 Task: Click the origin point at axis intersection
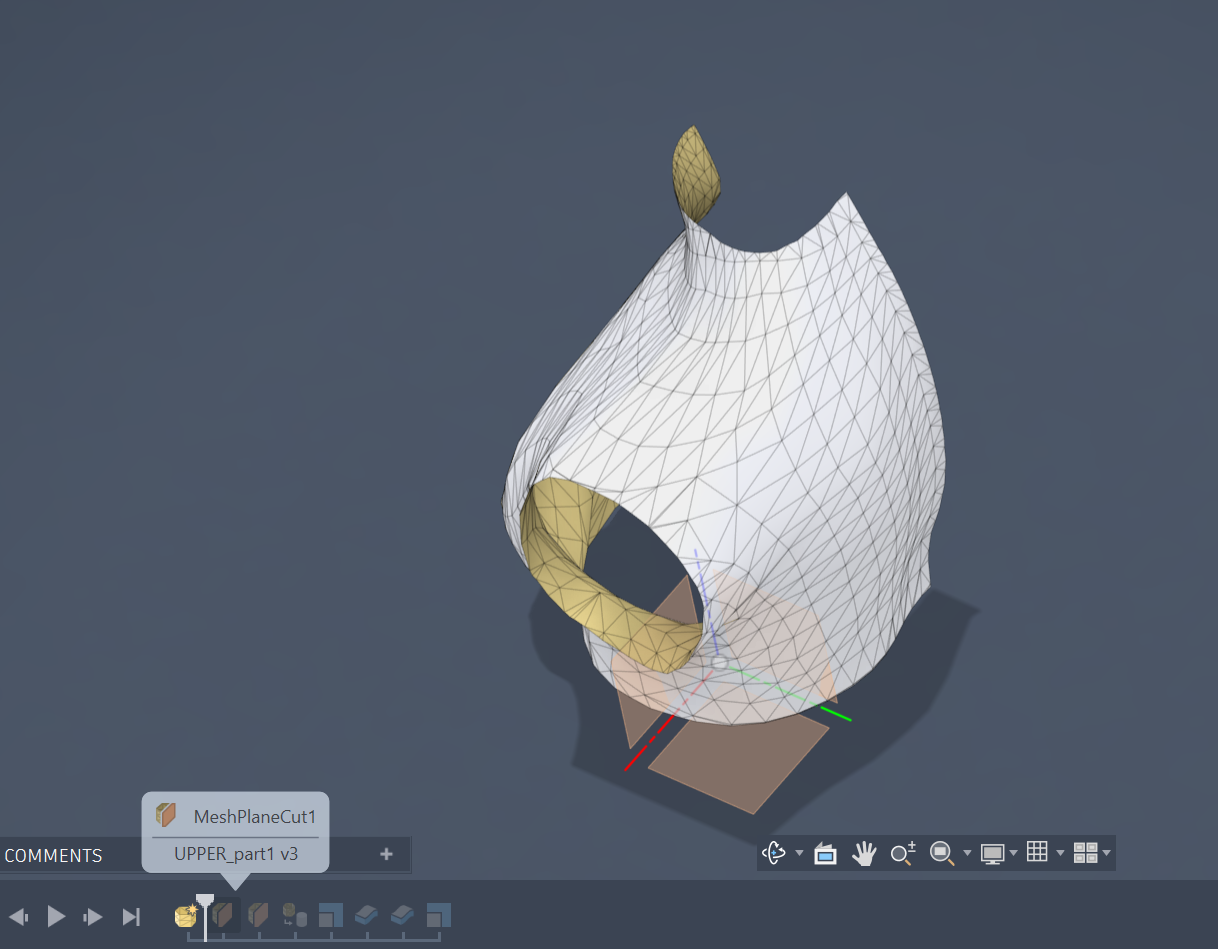pyautogui.click(x=719, y=662)
